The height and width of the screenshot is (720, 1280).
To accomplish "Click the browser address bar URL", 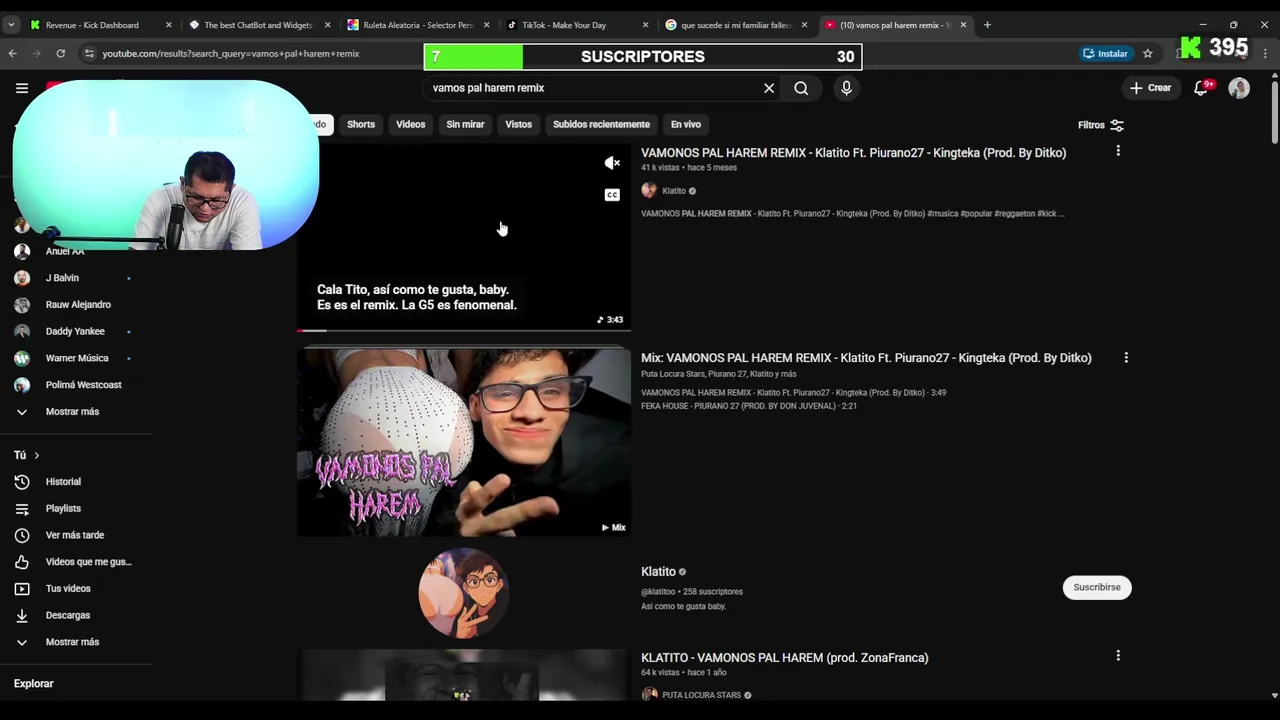I will [231, 54].
